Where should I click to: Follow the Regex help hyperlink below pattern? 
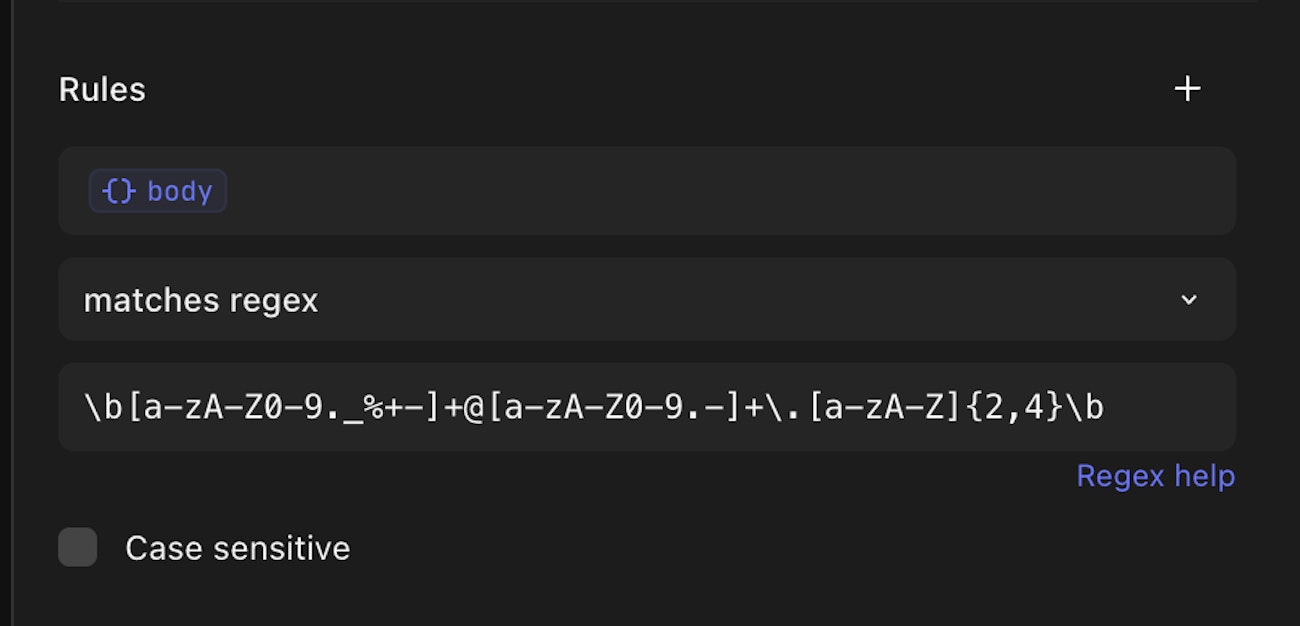pyautogui.click(x=1155, y=476)
